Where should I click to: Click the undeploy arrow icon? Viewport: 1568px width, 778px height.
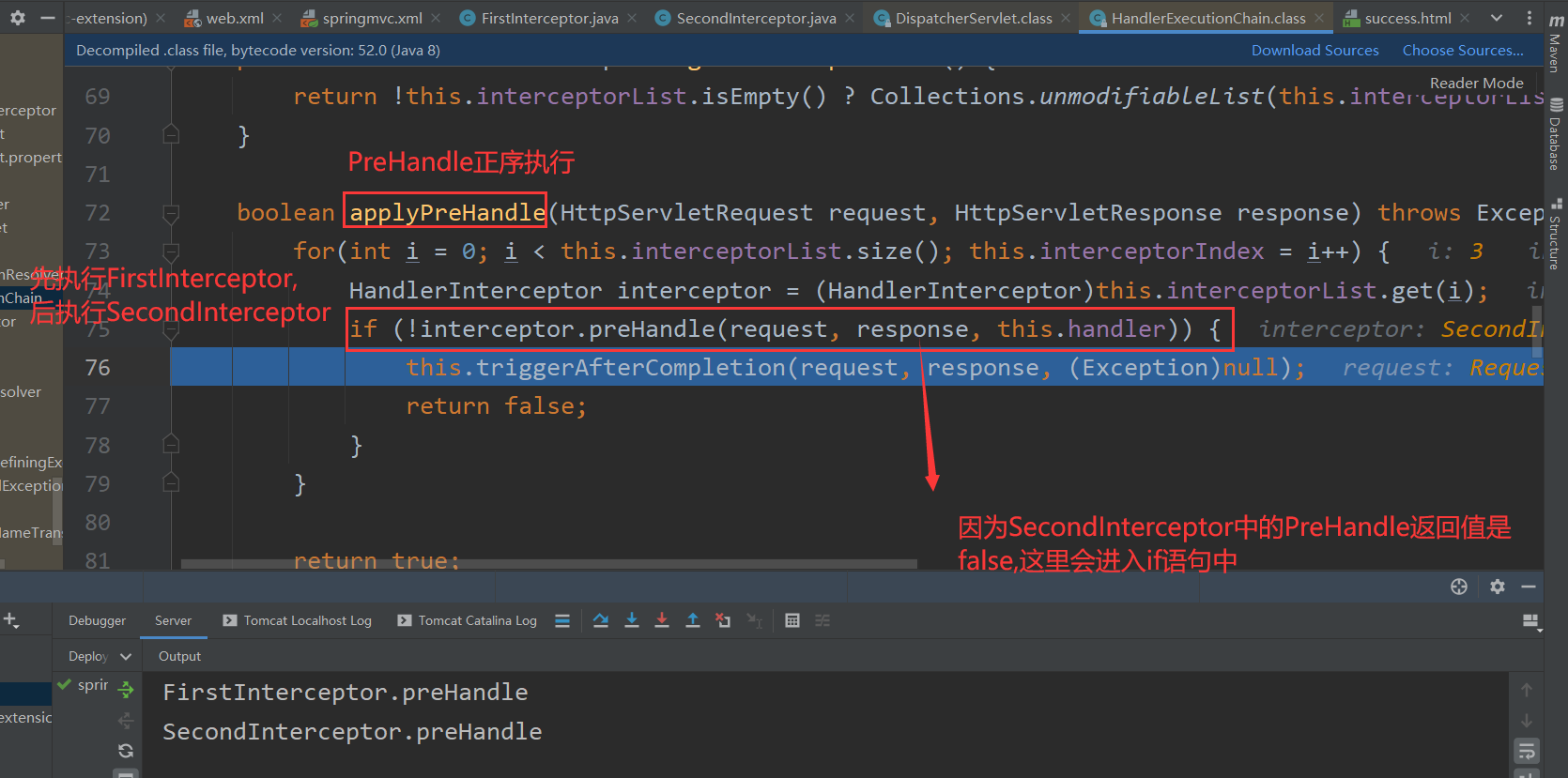tap(126, 720)
